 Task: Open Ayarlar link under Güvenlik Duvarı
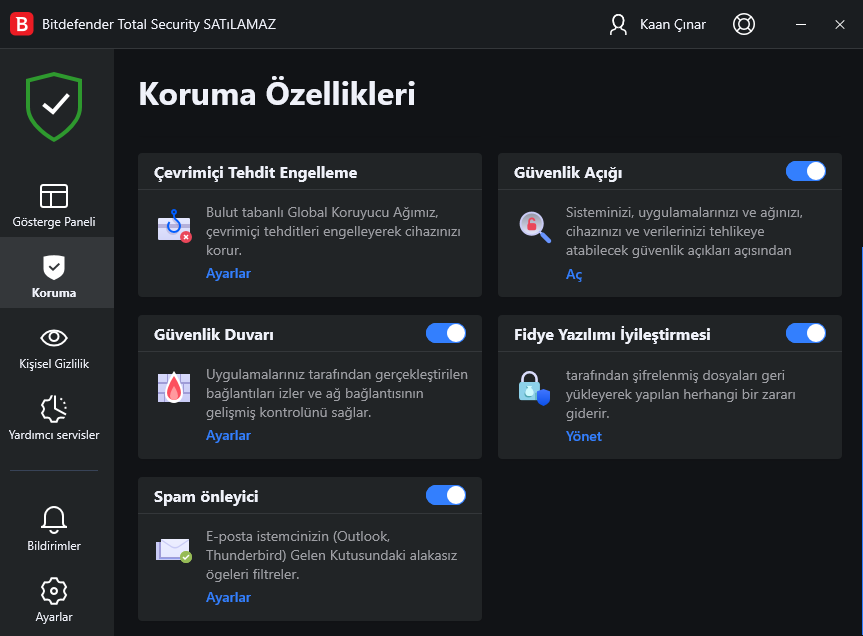point(228,435)
